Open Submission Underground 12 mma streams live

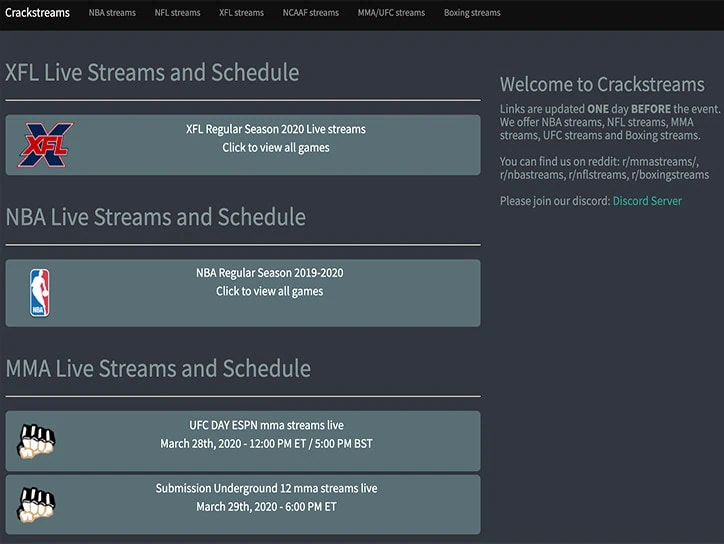point(266,489)
